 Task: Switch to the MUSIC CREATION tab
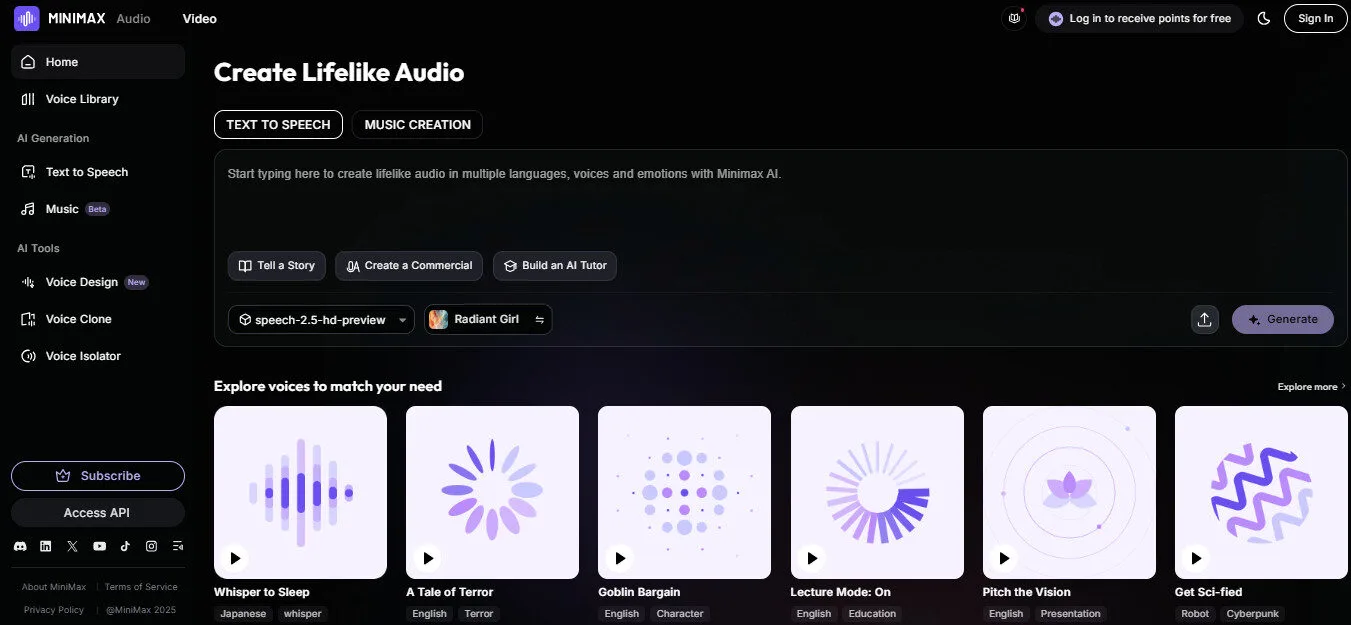pyautogui.click(x=417, y=124)
